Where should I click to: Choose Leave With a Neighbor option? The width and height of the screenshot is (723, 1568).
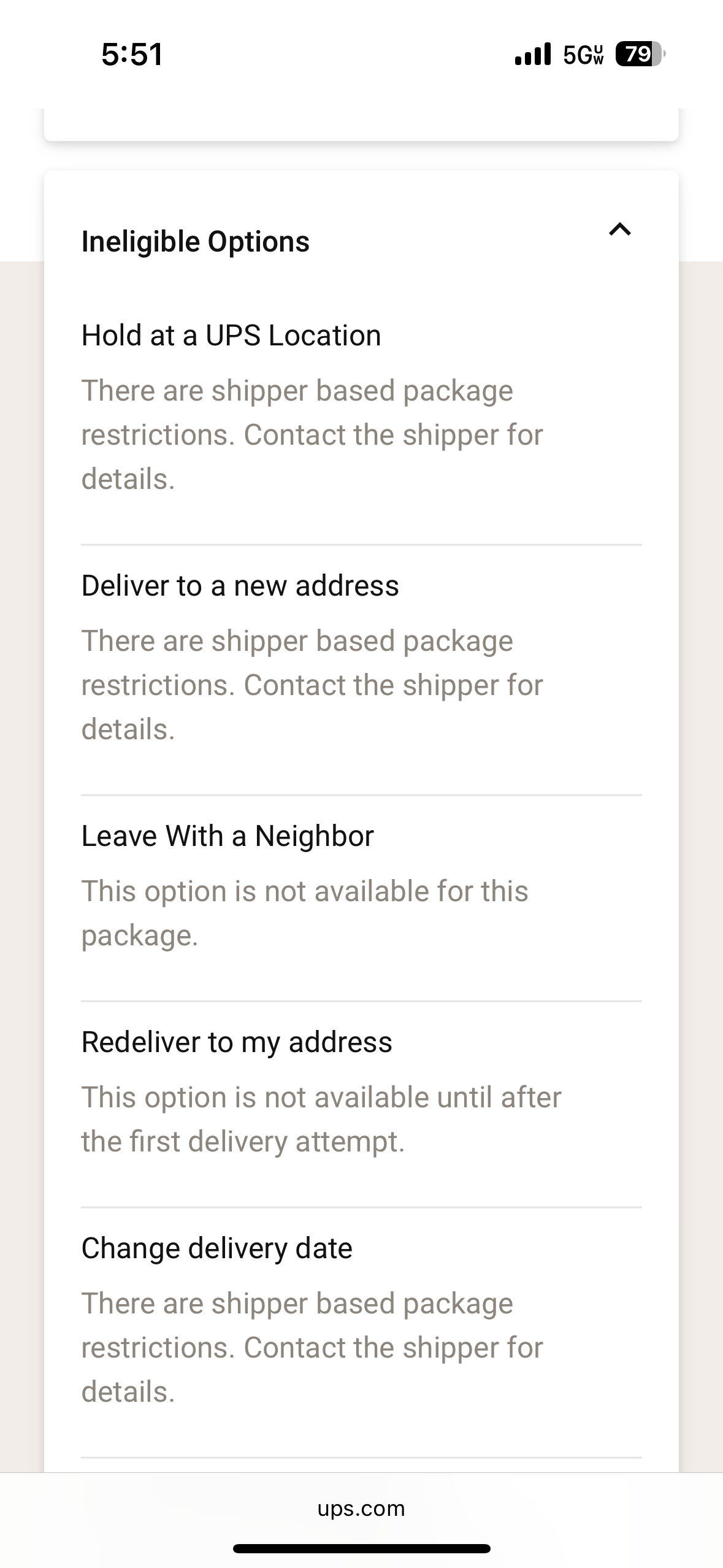click(x=228, y=836)
